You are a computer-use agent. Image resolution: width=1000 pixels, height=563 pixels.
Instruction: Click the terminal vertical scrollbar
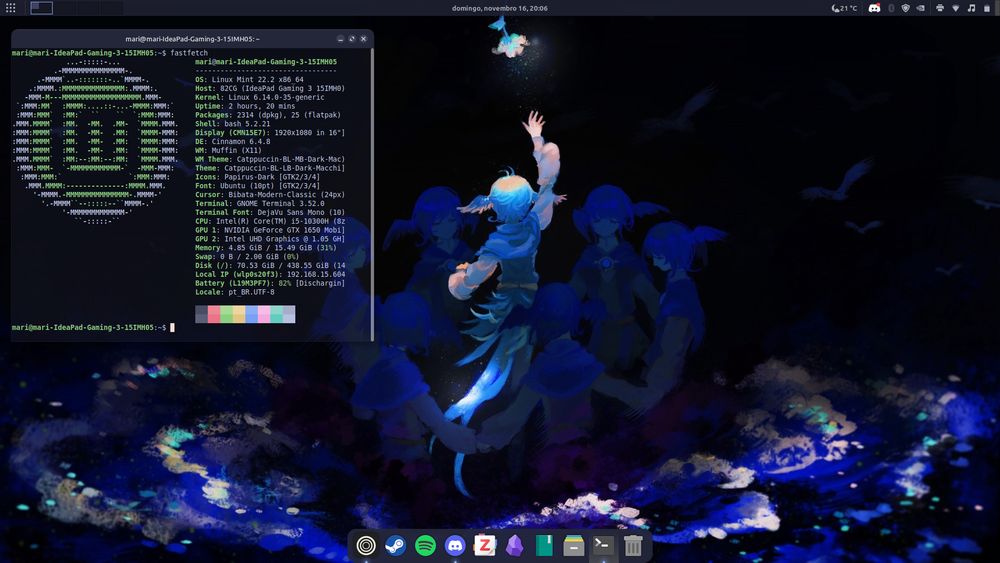[372, 194]
